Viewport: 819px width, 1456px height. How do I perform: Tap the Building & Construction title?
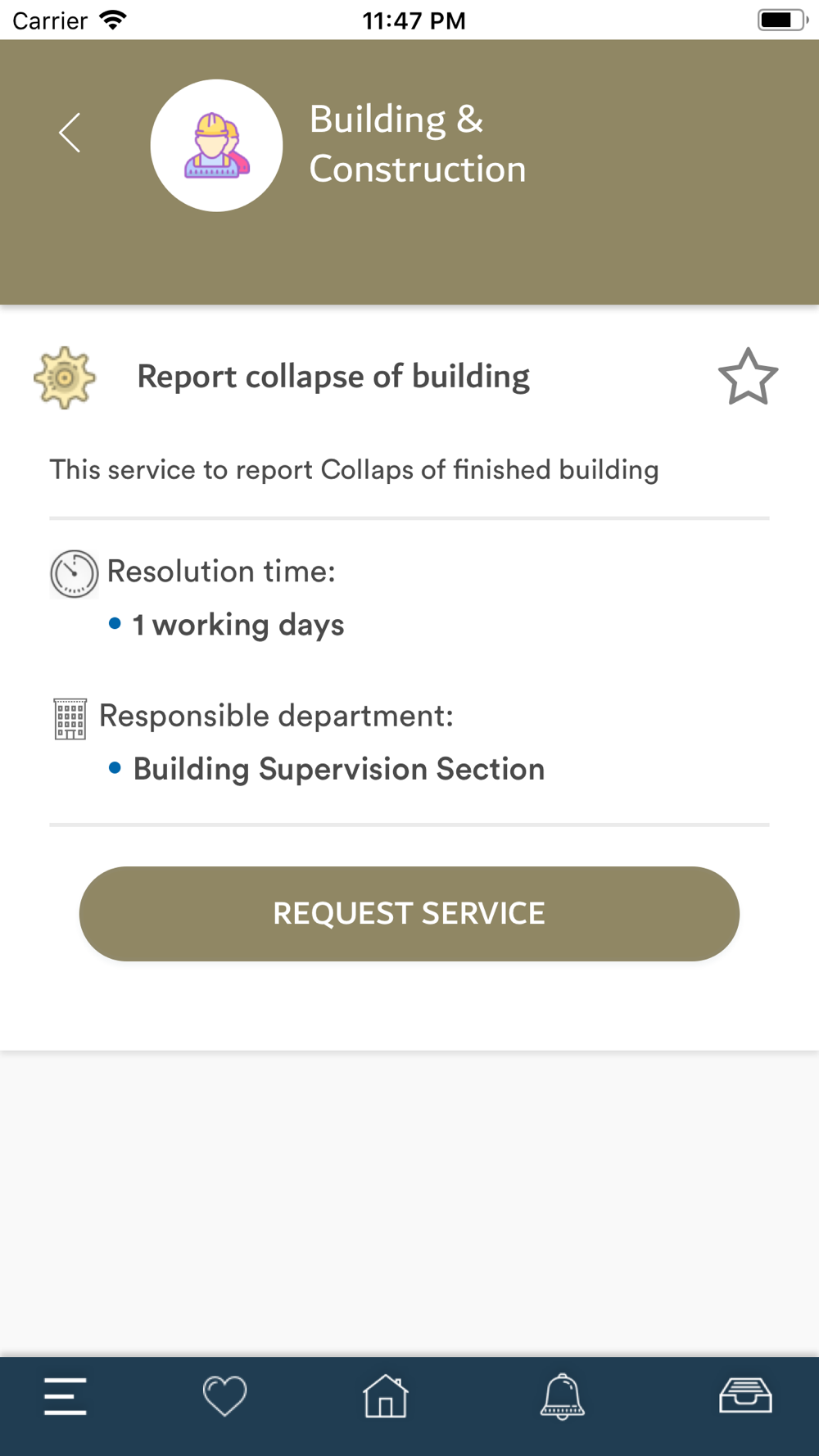pyautogui.click(x=417, y=144)
